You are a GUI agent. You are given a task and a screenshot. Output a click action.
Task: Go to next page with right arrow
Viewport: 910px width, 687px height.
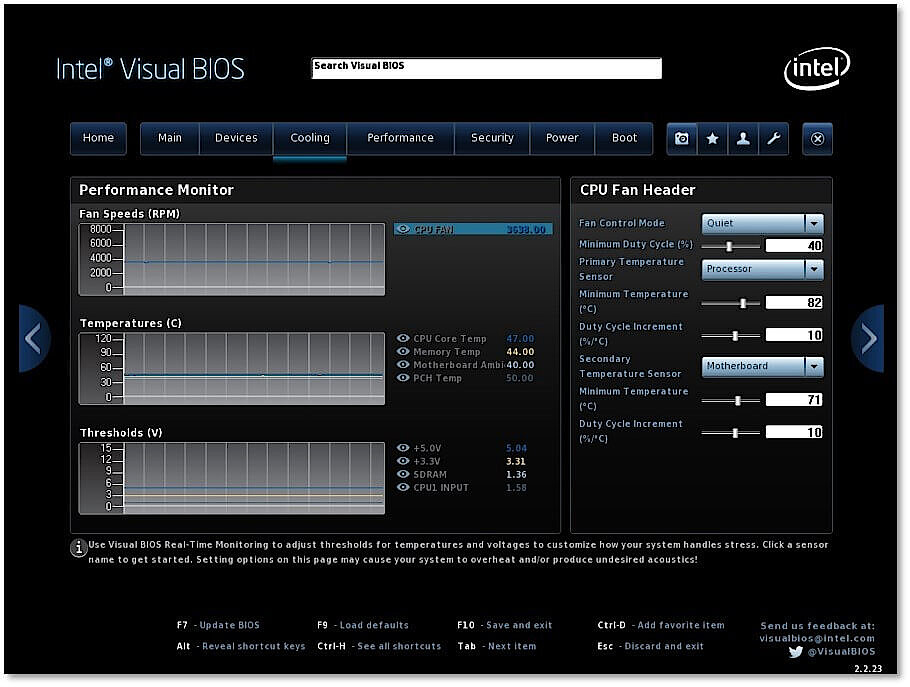[x=867, y=339]
